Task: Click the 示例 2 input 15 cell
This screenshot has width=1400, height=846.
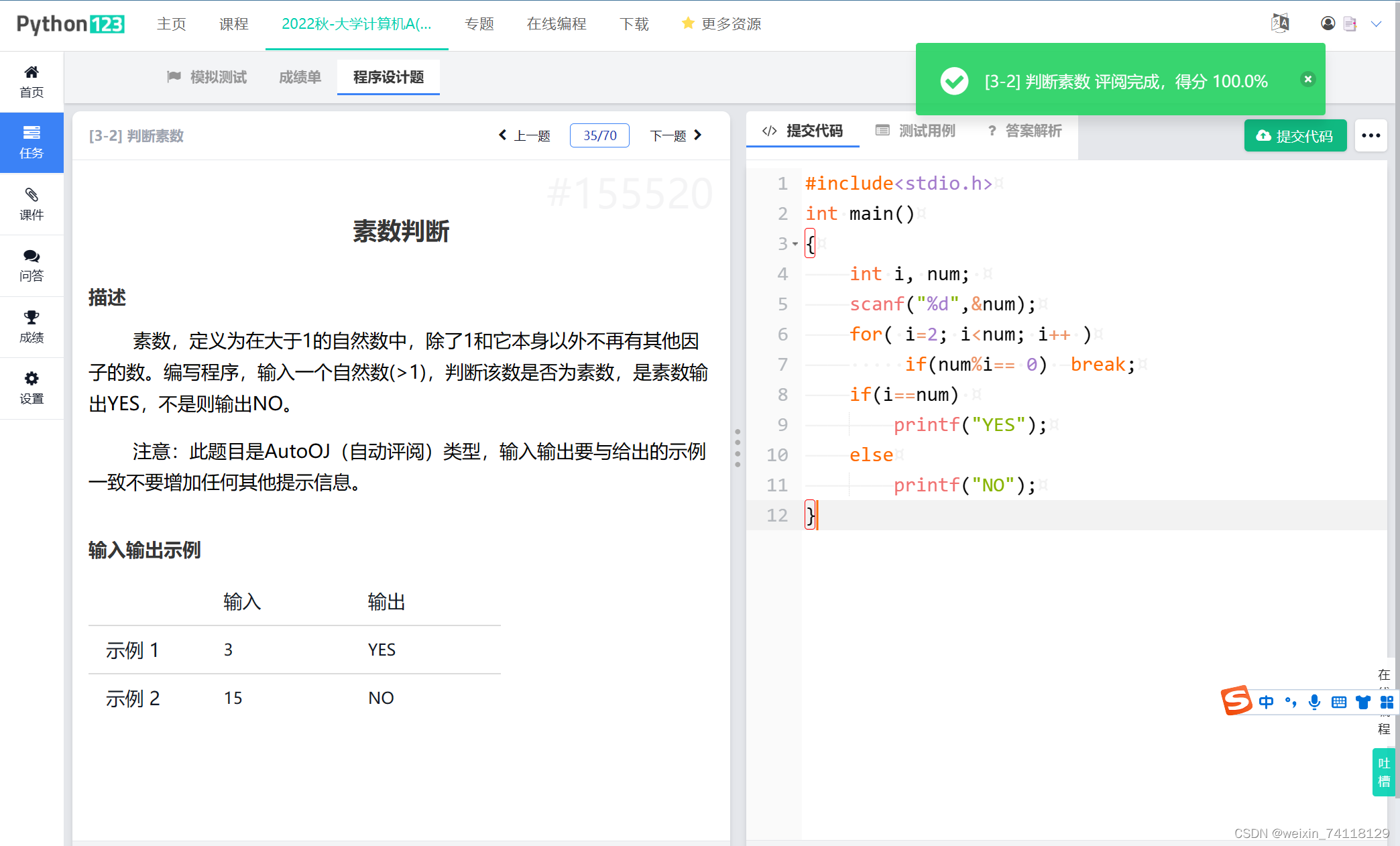Action: (x=233, y=698)
